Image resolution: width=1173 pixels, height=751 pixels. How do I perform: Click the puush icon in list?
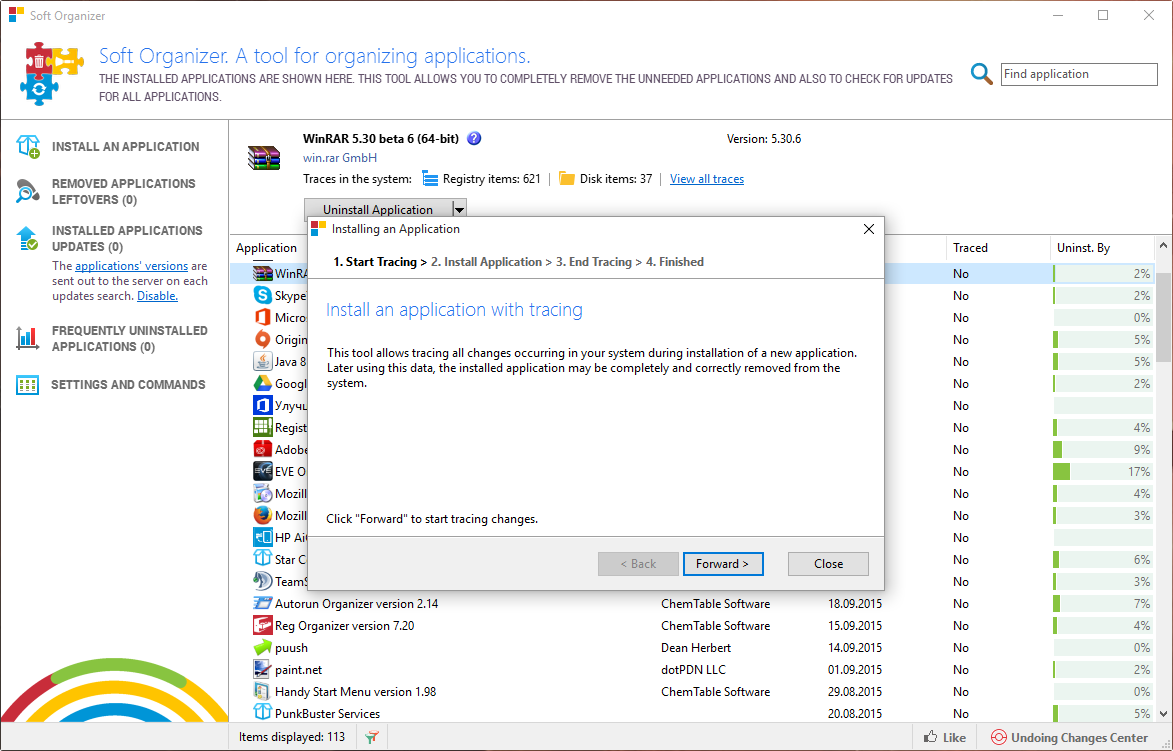click(263, 648)
